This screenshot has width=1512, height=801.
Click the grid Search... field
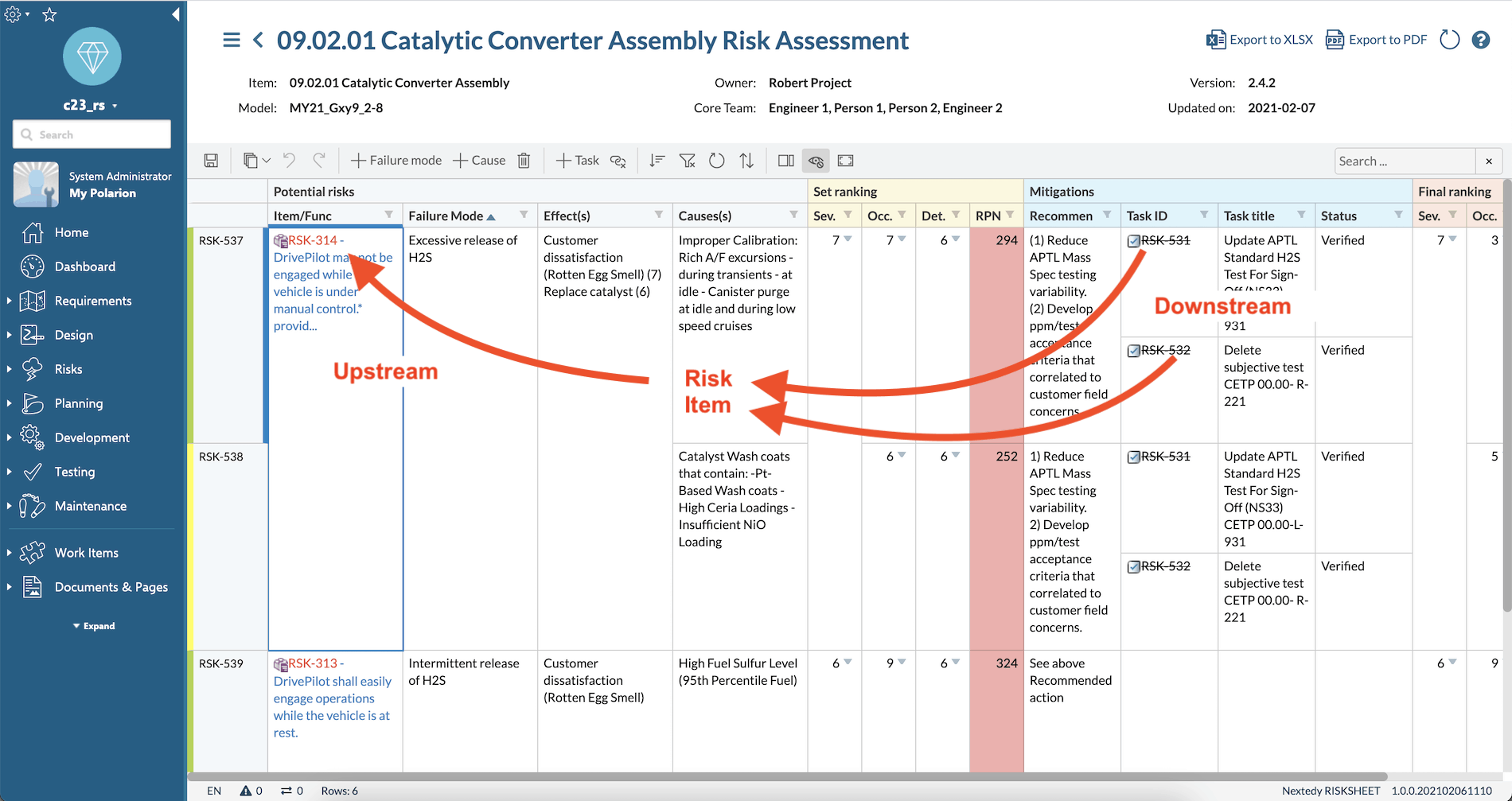coord(1405,161)
